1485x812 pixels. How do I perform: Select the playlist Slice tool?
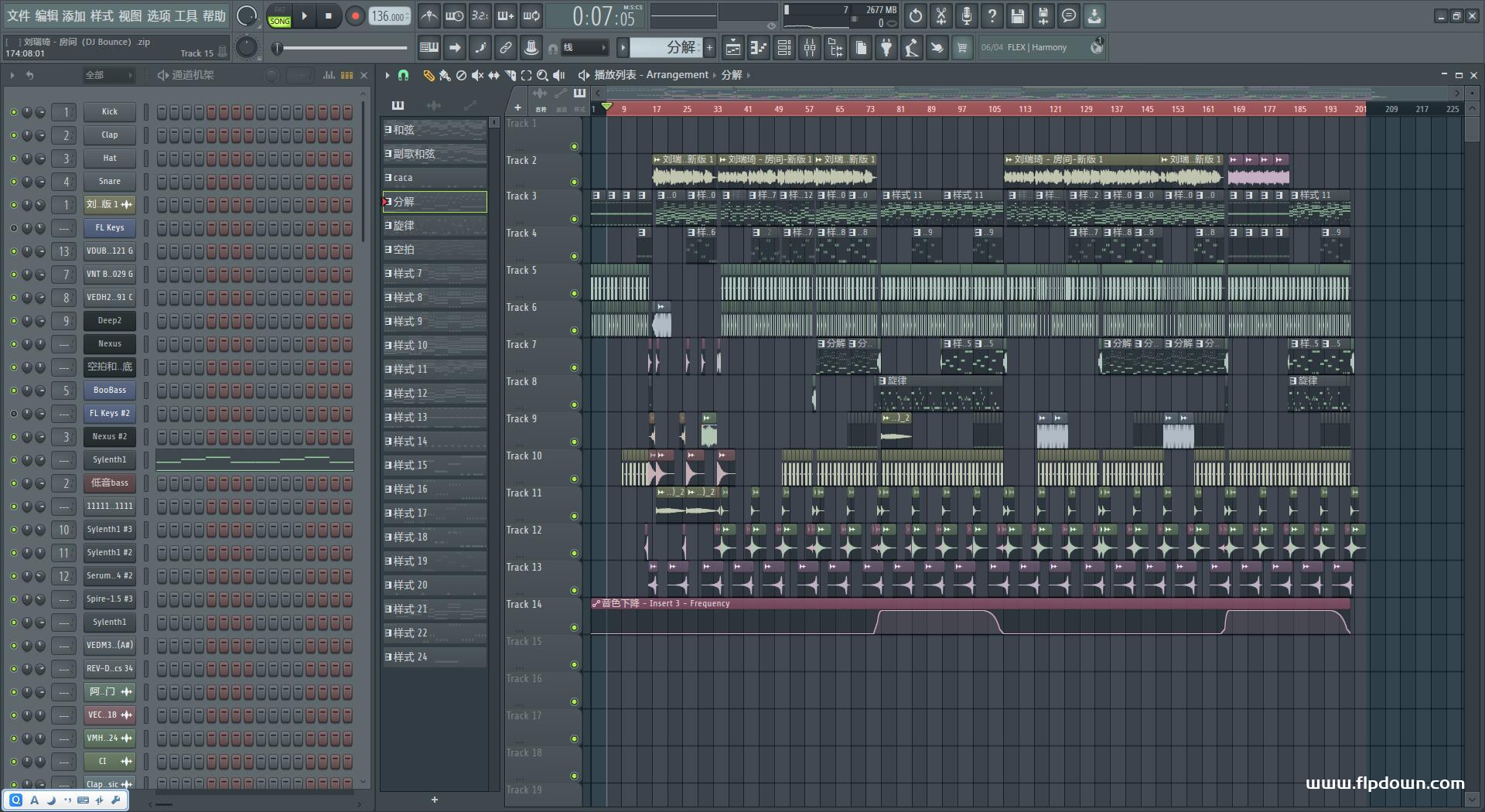pyautogui.click(x=510, y=75)
